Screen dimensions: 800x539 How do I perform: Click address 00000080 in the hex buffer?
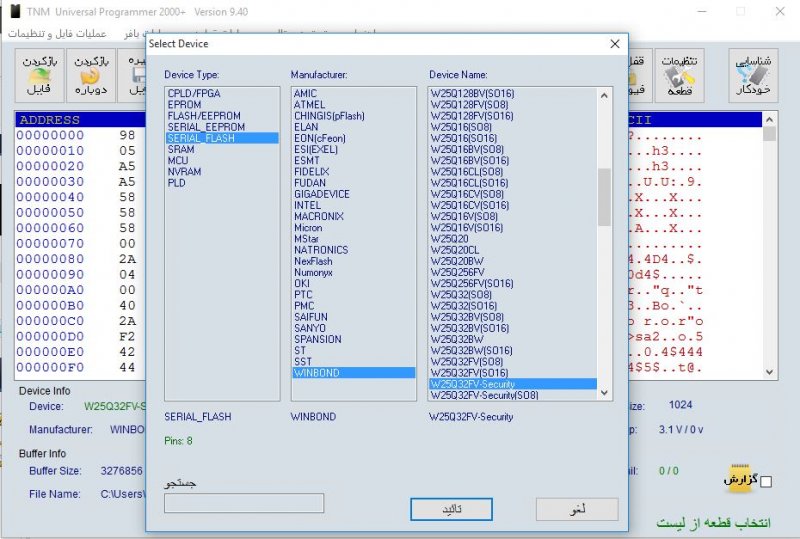coord(50,259)
